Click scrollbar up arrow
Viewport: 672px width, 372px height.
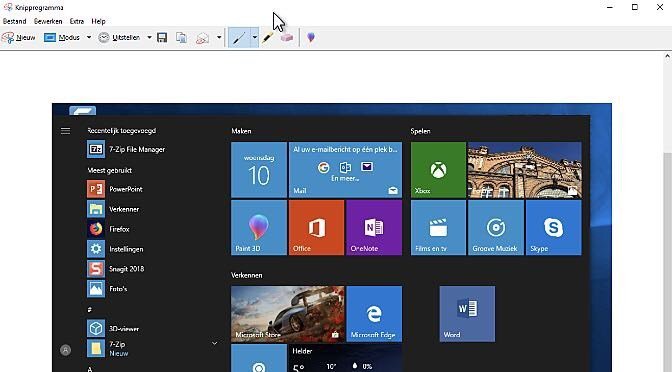click(x=668, y=56)
